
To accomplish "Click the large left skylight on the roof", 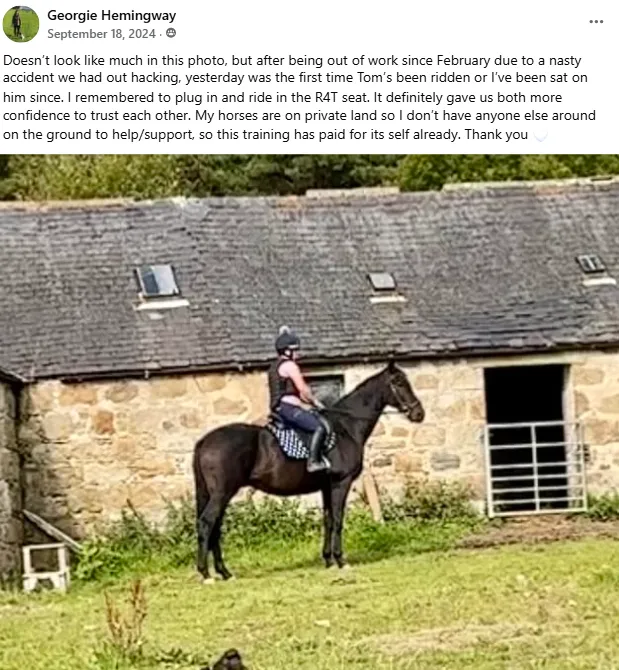I will coord(158,281).
